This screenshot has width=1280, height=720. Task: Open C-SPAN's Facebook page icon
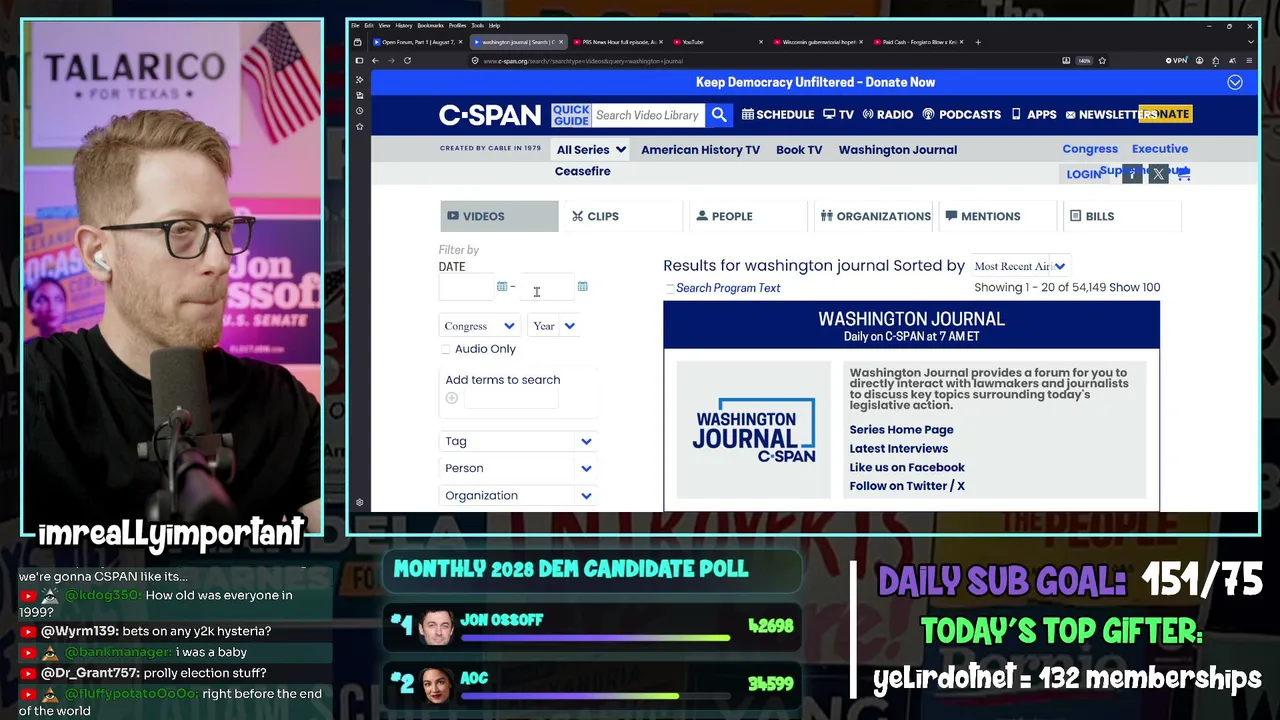(x=1132, y=174)
